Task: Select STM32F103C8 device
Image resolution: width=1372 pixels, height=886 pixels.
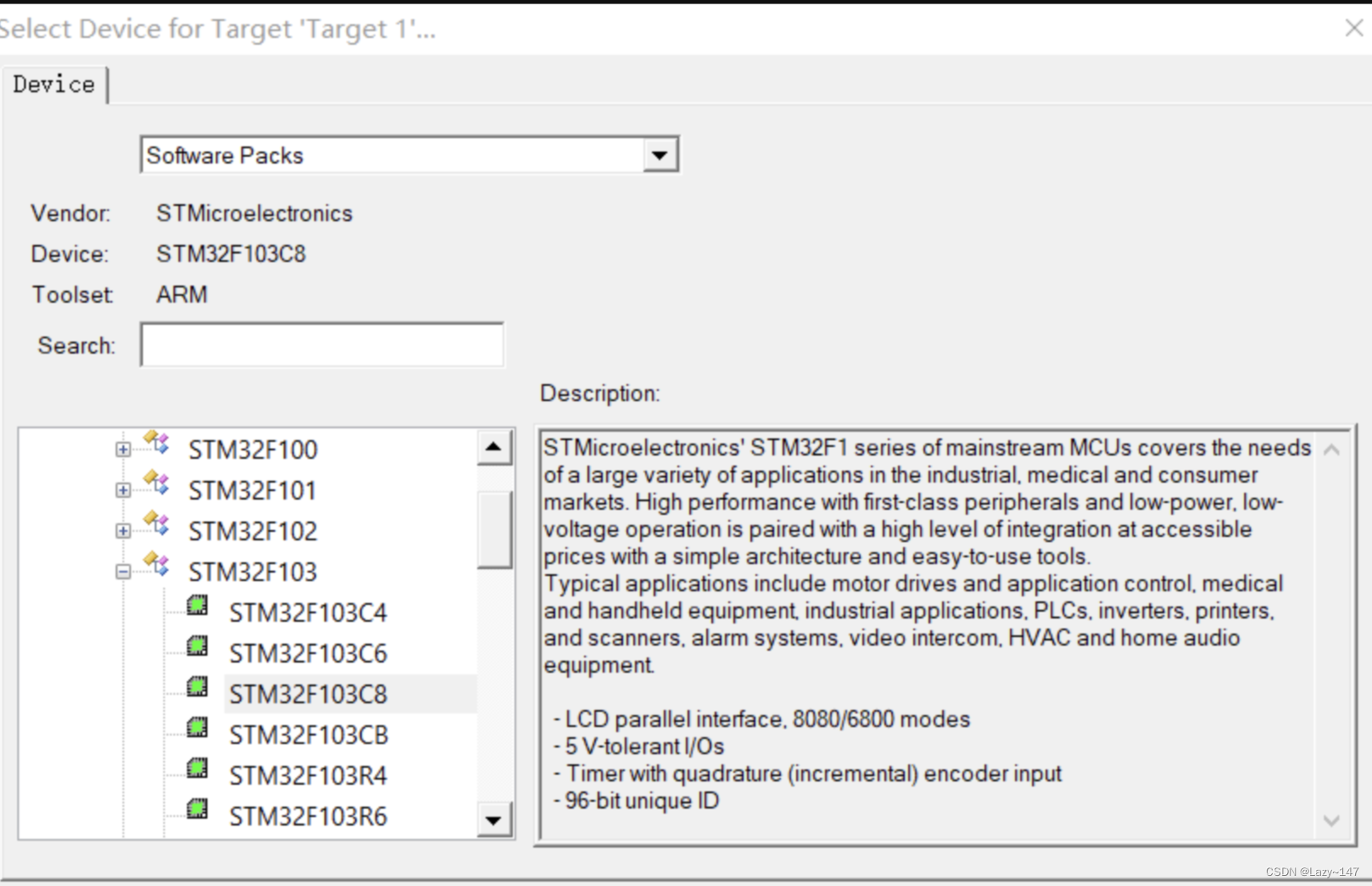Action: pos(308,694)
